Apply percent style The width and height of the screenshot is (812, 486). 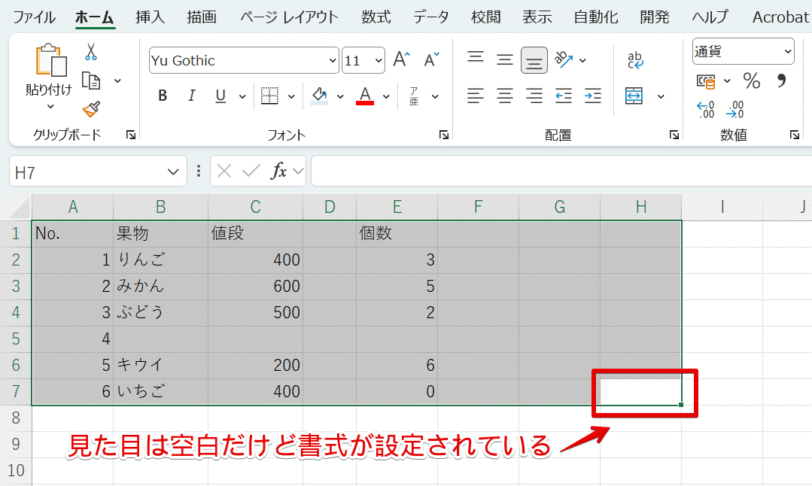(x=751, y=81)
